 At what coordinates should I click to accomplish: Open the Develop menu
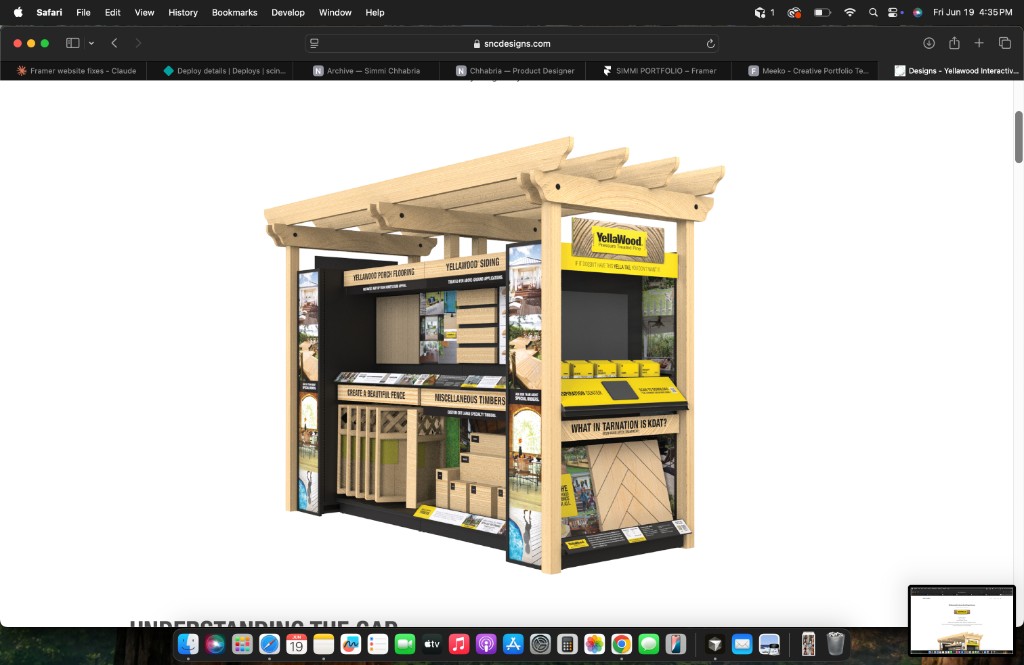288,12
